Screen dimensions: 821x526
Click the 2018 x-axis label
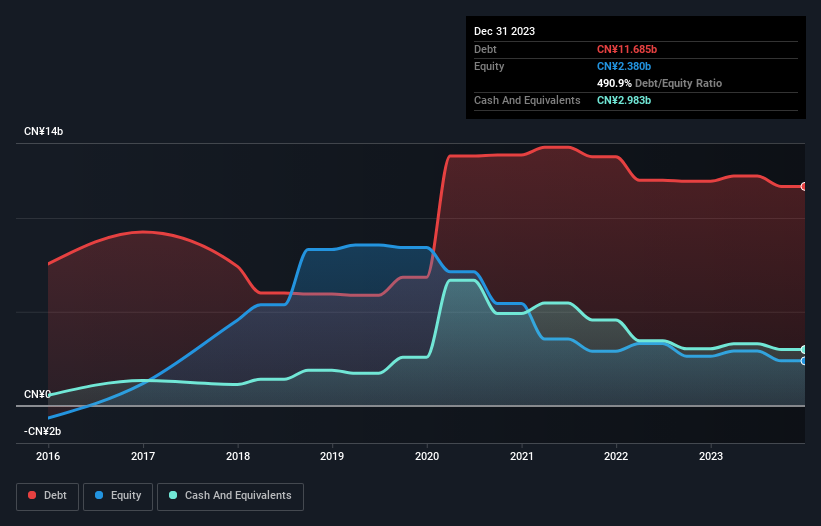click(238, 456)
